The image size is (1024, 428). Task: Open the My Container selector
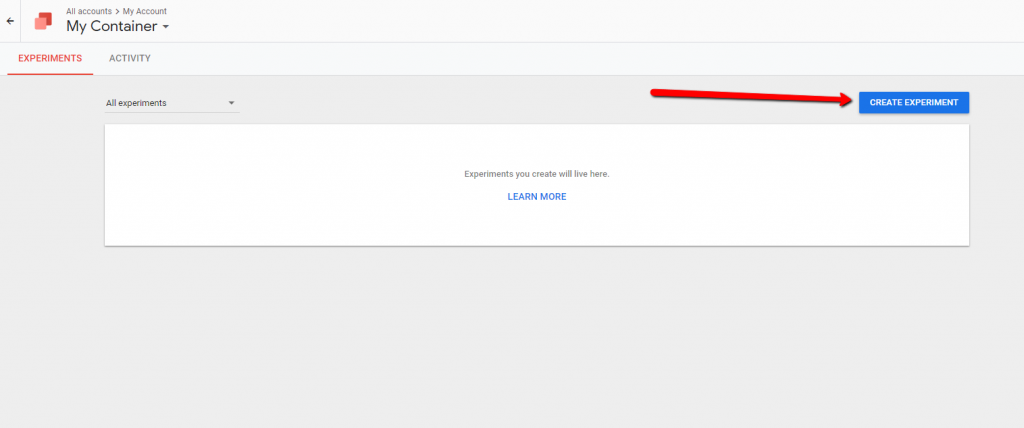tap(111, 27)
